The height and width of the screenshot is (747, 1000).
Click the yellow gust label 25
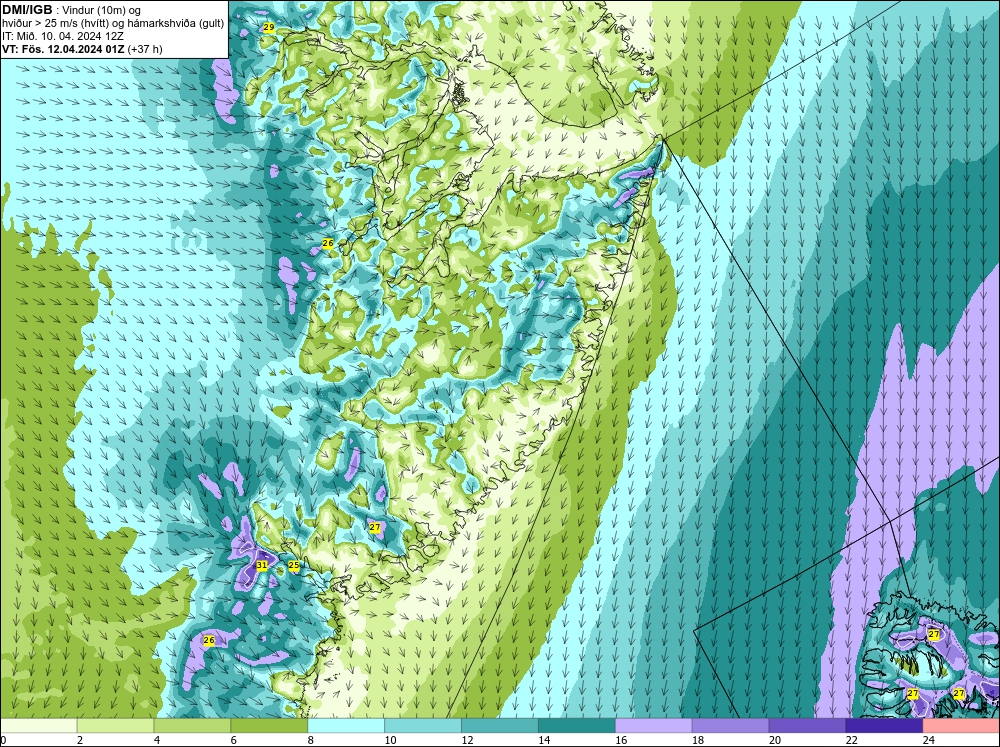(293, 565)
